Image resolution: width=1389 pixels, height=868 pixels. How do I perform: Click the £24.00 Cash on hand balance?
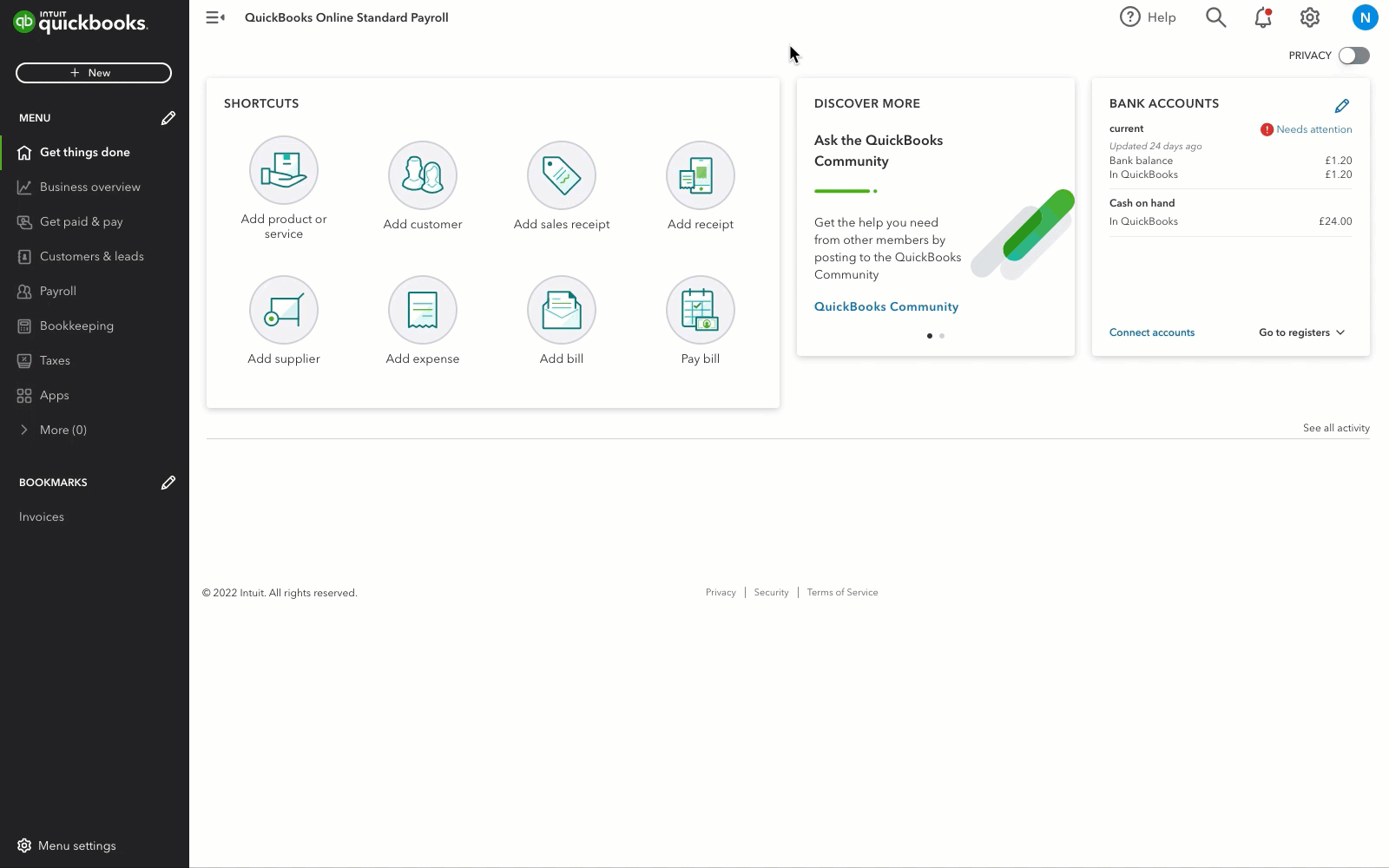click(1335, 221)
